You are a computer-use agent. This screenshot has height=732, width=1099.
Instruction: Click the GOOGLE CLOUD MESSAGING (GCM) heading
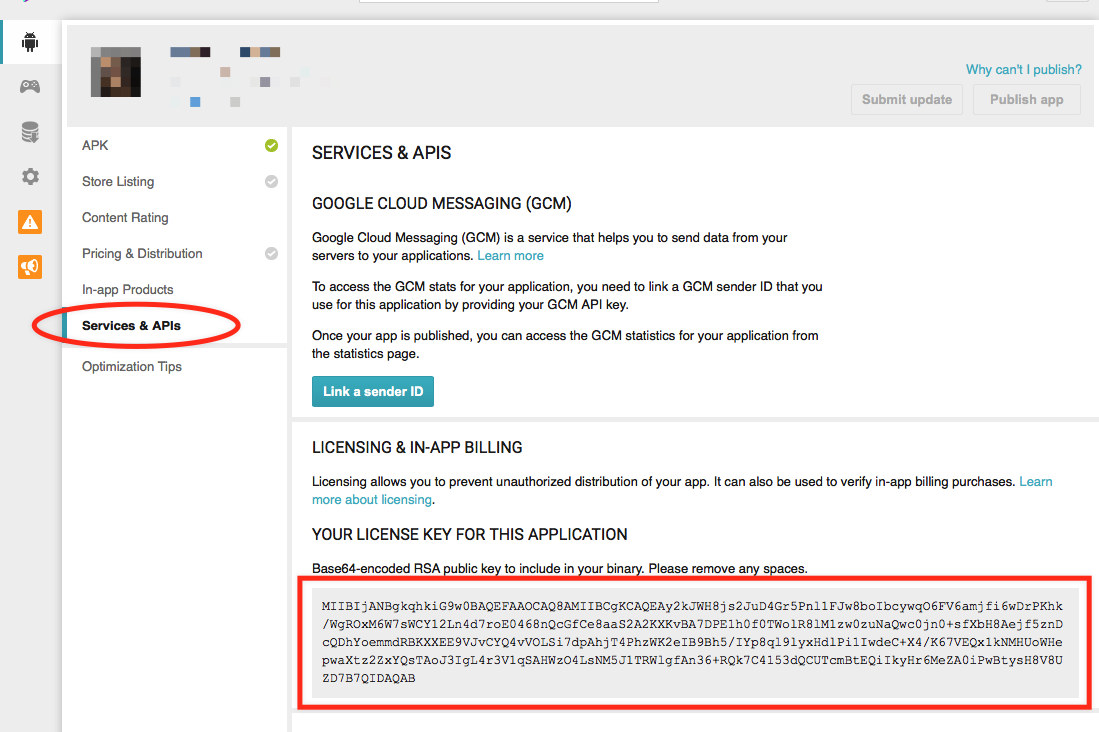[442, 203]
